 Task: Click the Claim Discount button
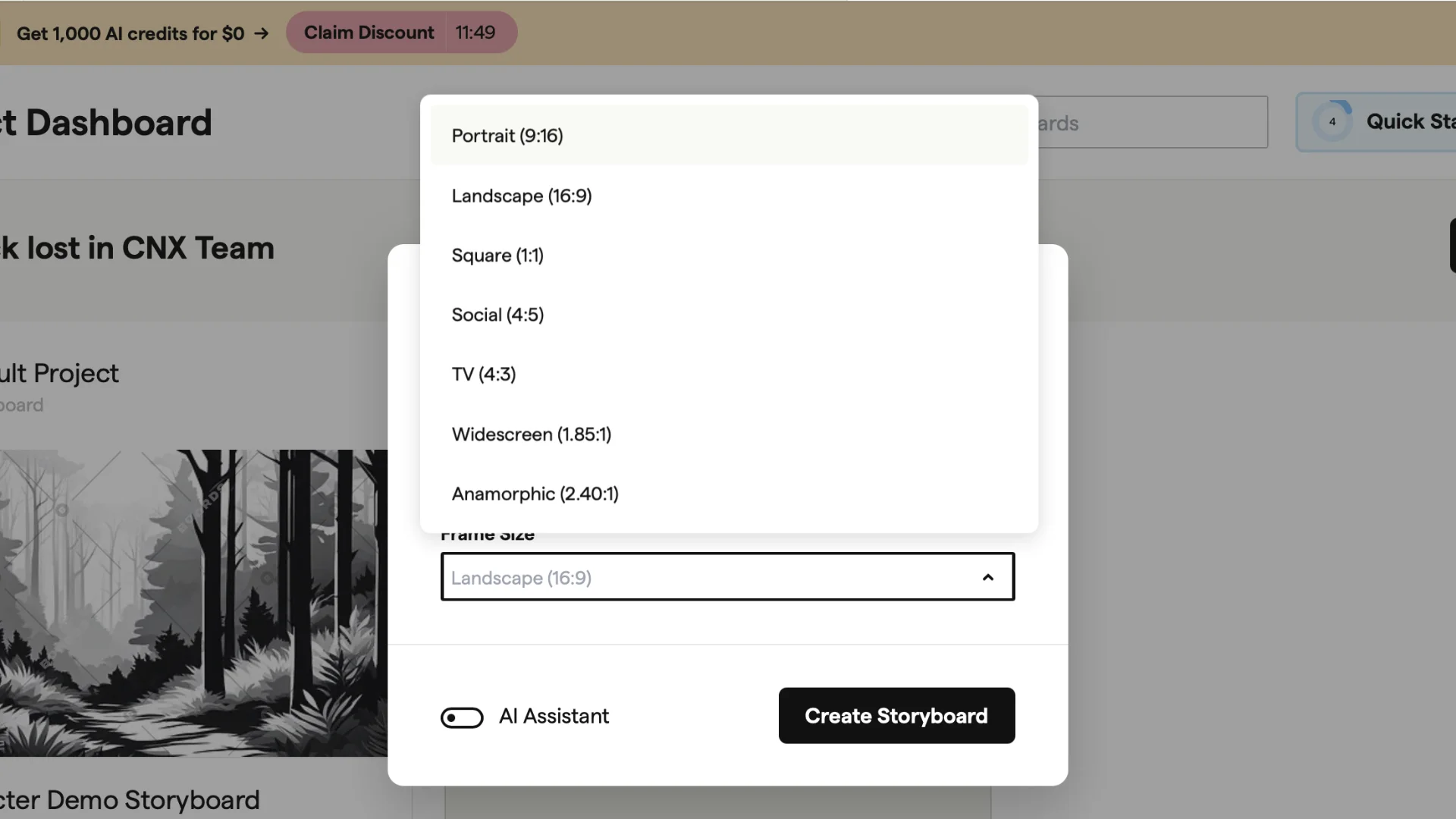click(x=369, y=33)
